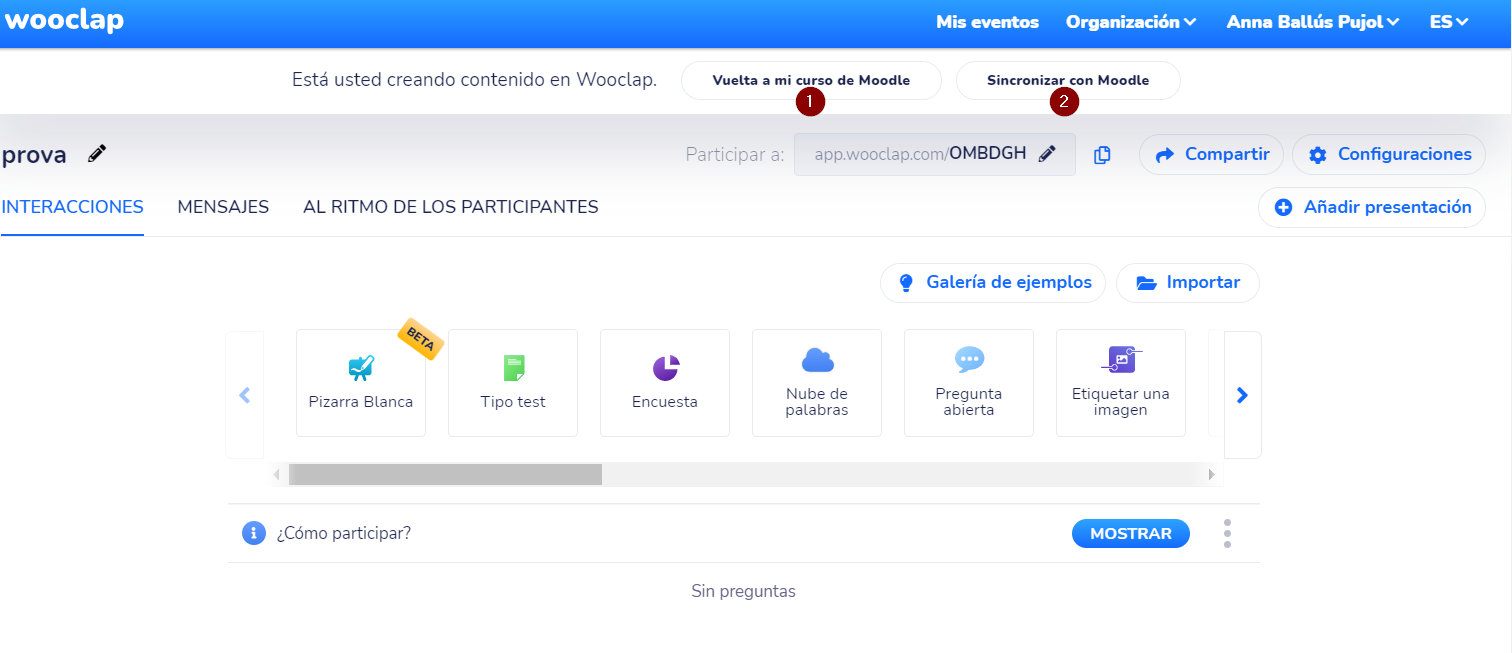This screenshot has height=653, width=1512.
Task: Edit the event name prova pencil icon
Action: tap(97, 154)
